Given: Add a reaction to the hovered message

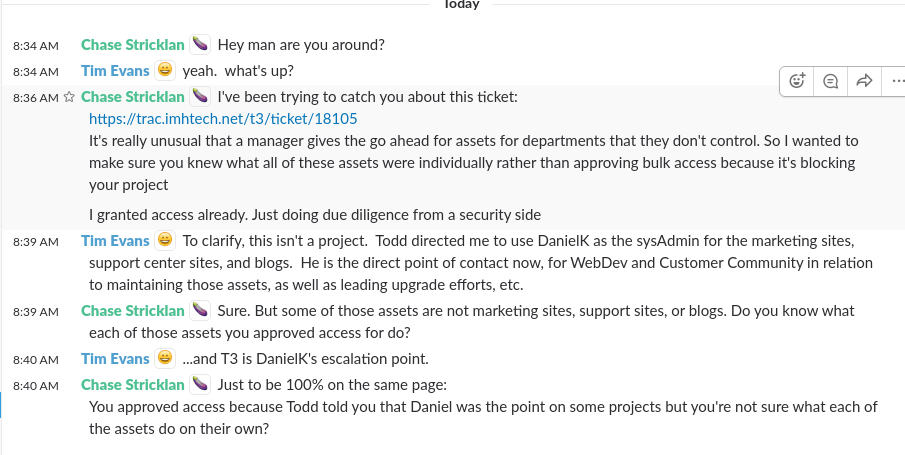Looking at the screenshot, I should [x=797, y=81].
